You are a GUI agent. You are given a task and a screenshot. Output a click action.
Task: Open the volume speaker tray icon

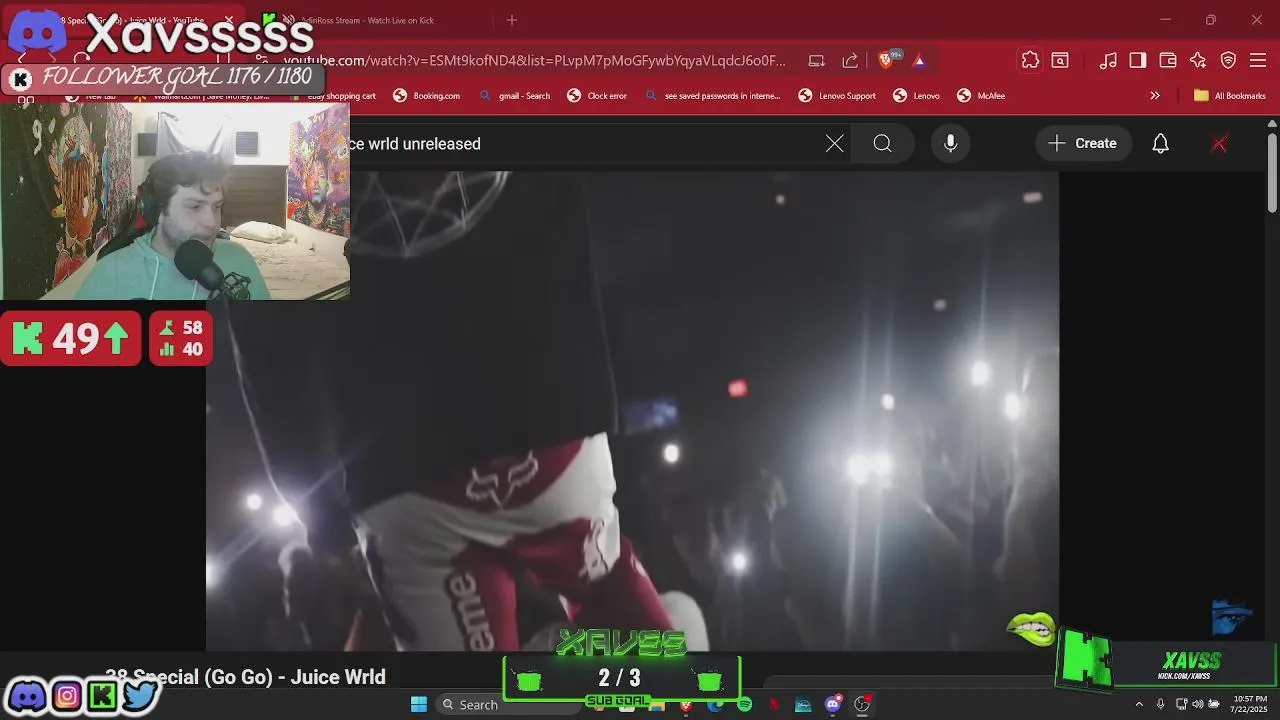pyautogui.click(x=1197, y=705)
